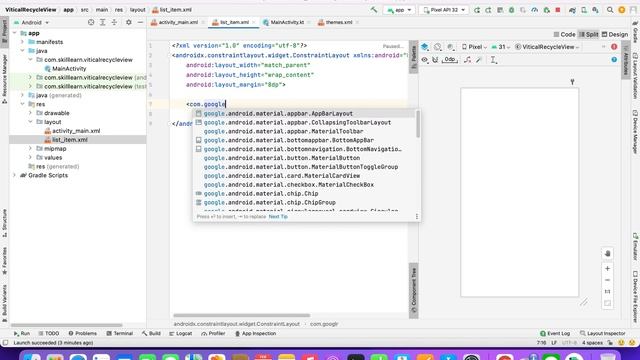Collapse the res folder

point(22,104)
